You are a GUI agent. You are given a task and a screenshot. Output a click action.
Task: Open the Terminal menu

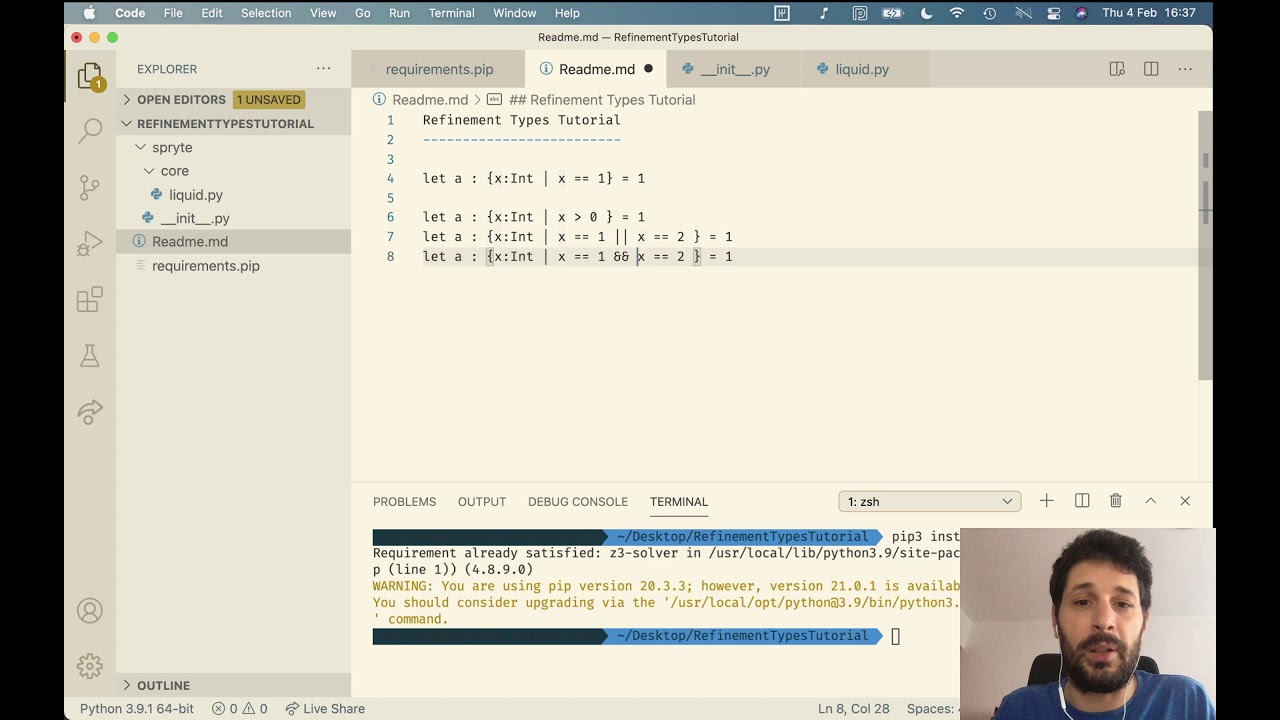(451, 13)
